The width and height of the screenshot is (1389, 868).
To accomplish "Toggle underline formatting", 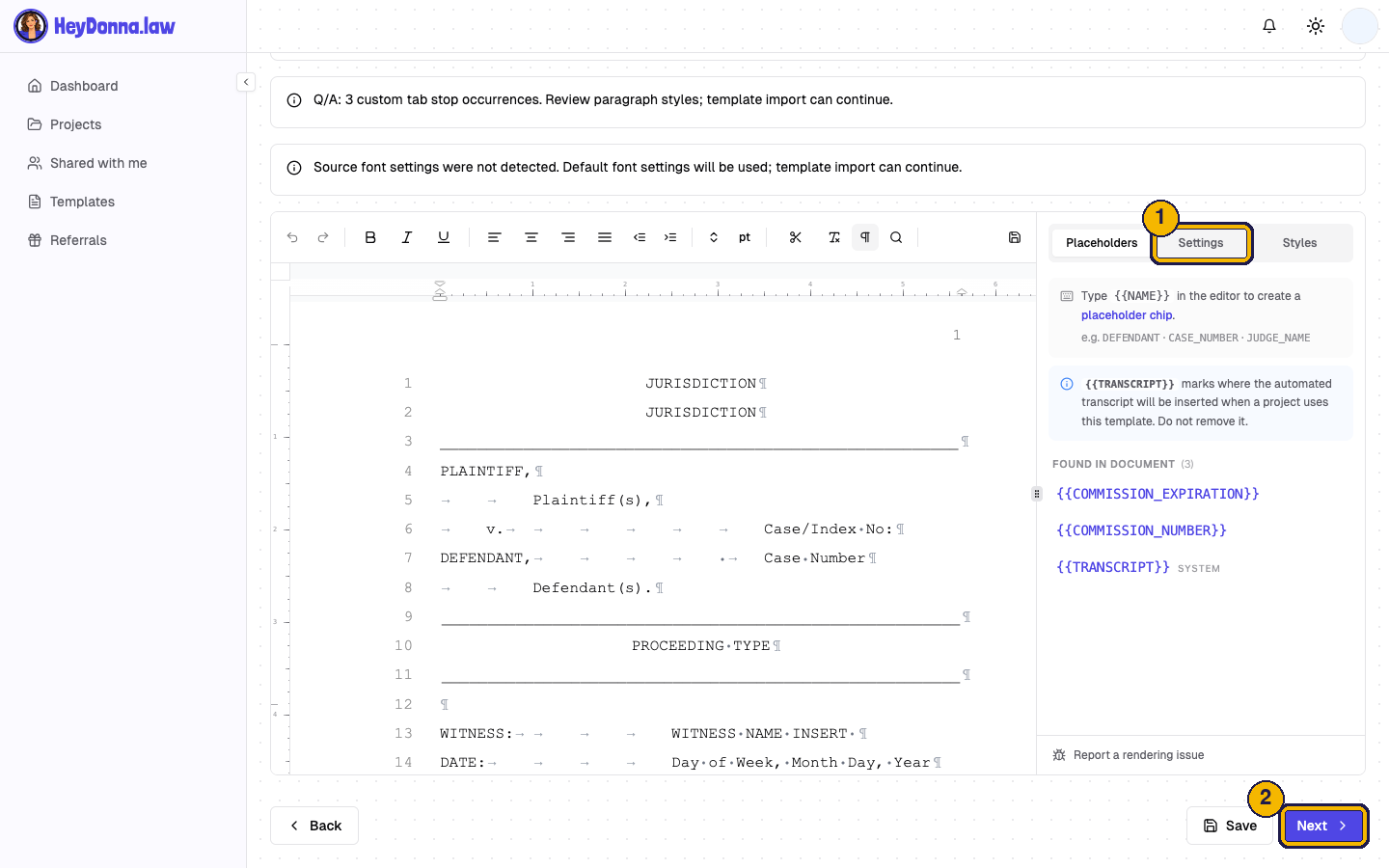I will coord(444,237).
